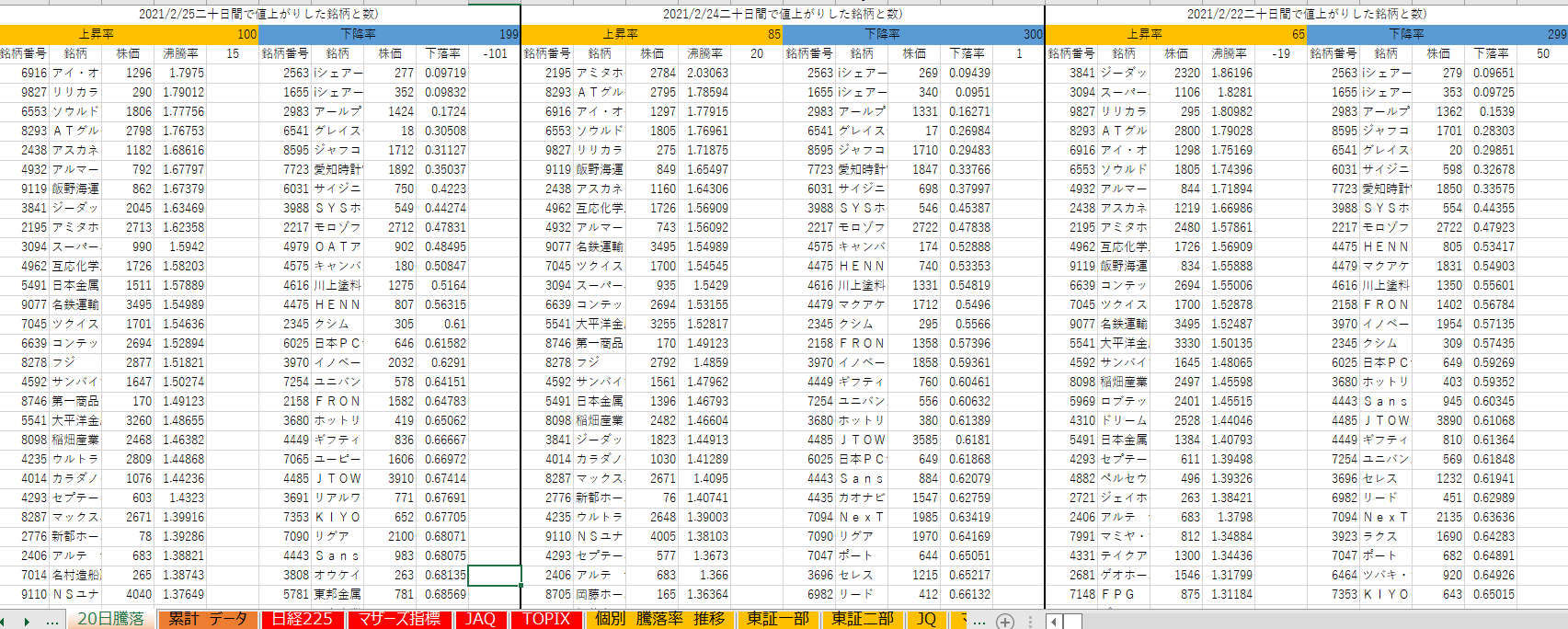Open the 日経225 sheet tab

(x=302, y=619)
